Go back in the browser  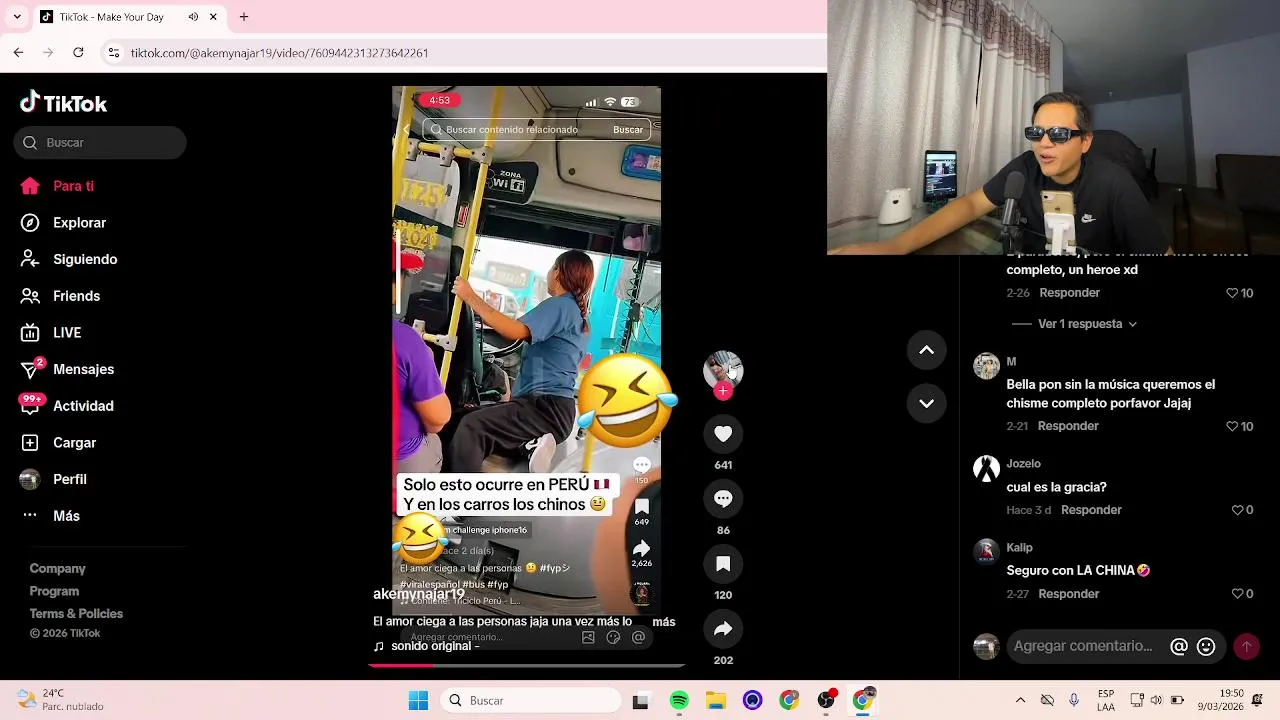[x=18, y=52]
